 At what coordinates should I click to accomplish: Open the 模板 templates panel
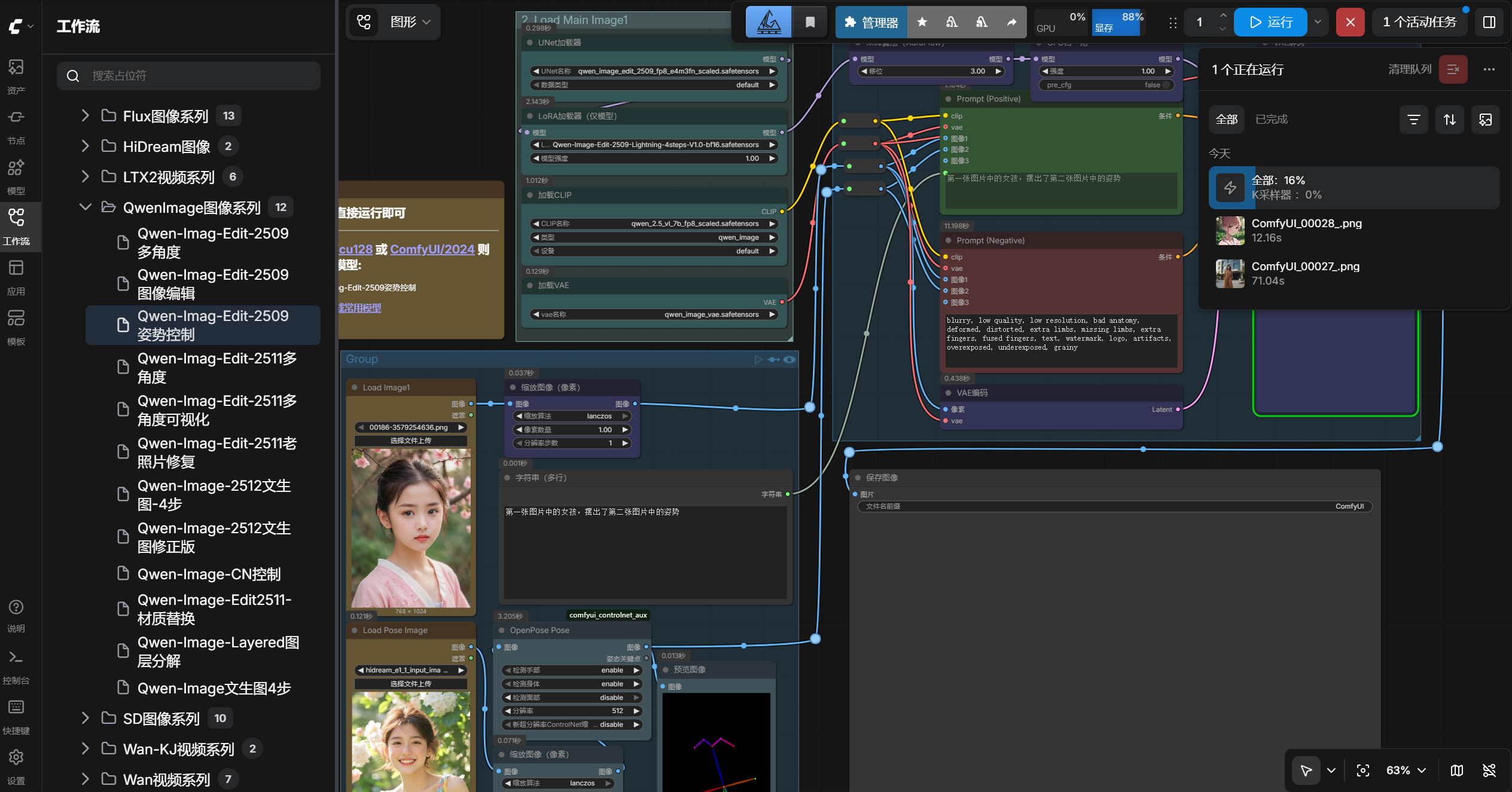coord(16,327)
